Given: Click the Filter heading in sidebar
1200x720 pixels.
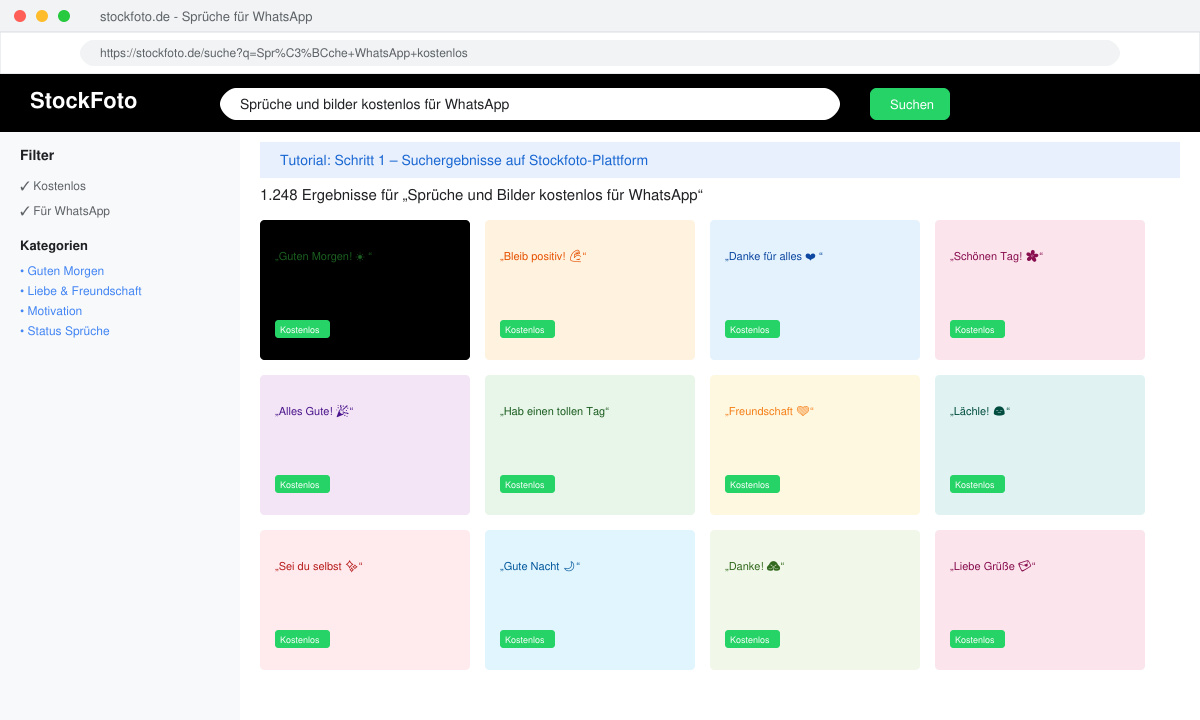Looking at the screenshot, I should point(37,155).
